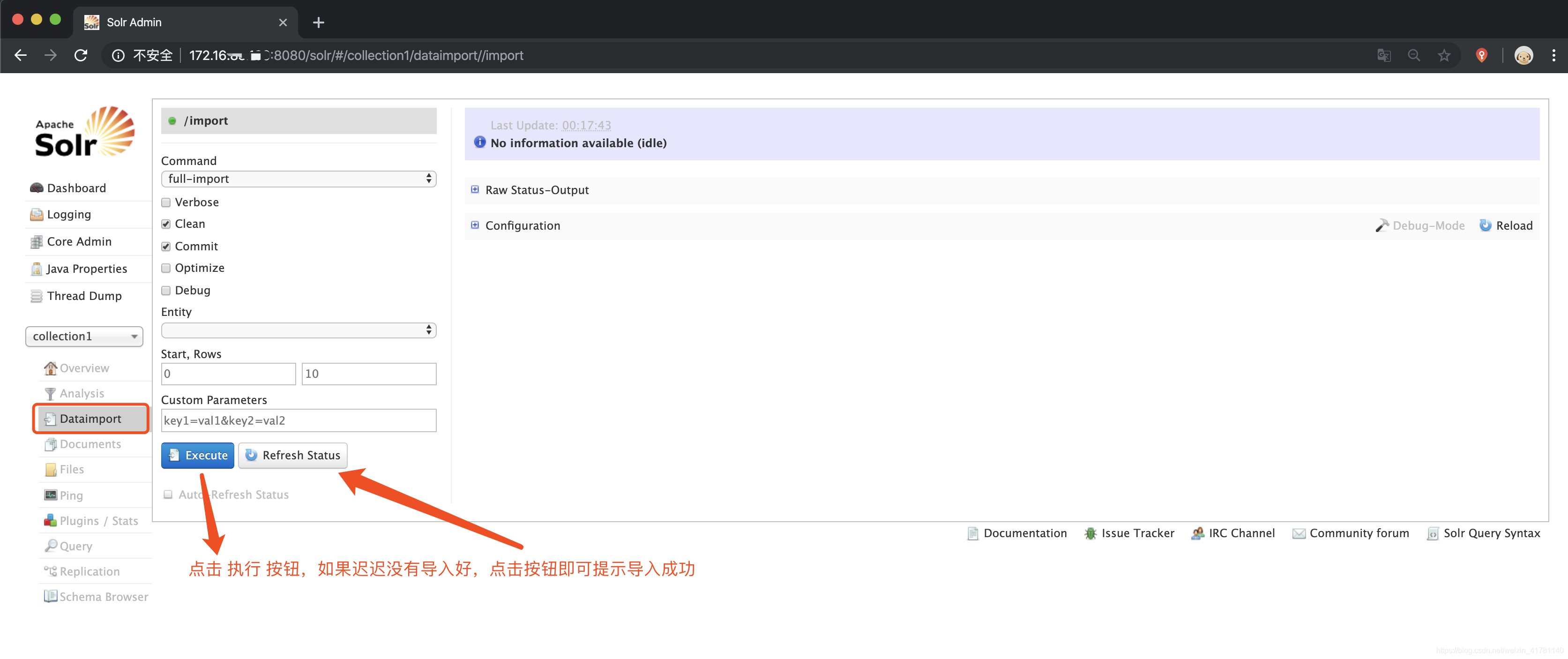Click the browser translate icon
Image resolution: width=1568 pixels, height=659 pixels.
[x=1383, y=55]
